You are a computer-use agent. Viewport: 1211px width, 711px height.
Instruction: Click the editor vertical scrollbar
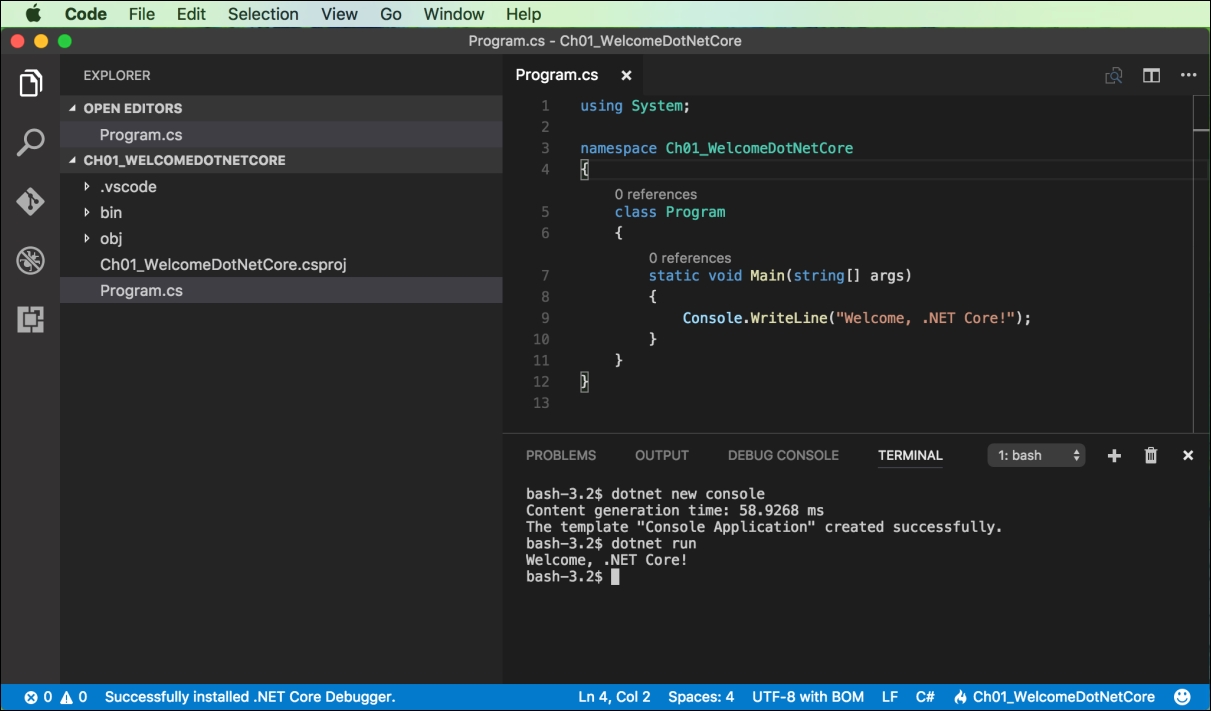pyautogui.click(x=1201, y=263)
